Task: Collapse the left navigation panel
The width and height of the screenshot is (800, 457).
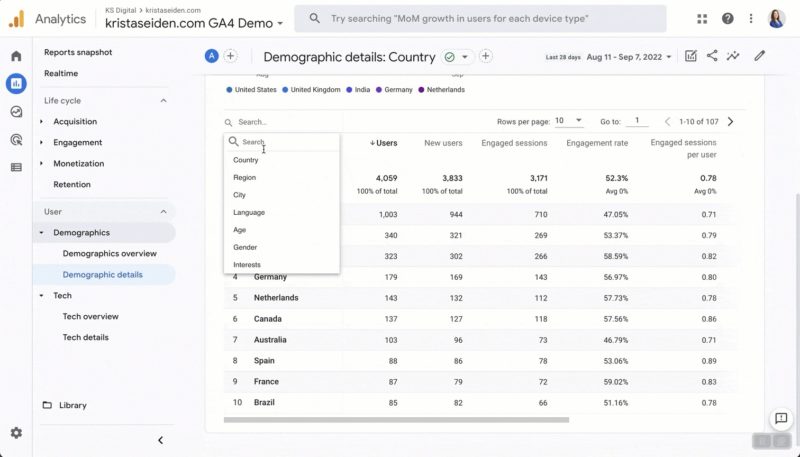Action: [160, 440]
